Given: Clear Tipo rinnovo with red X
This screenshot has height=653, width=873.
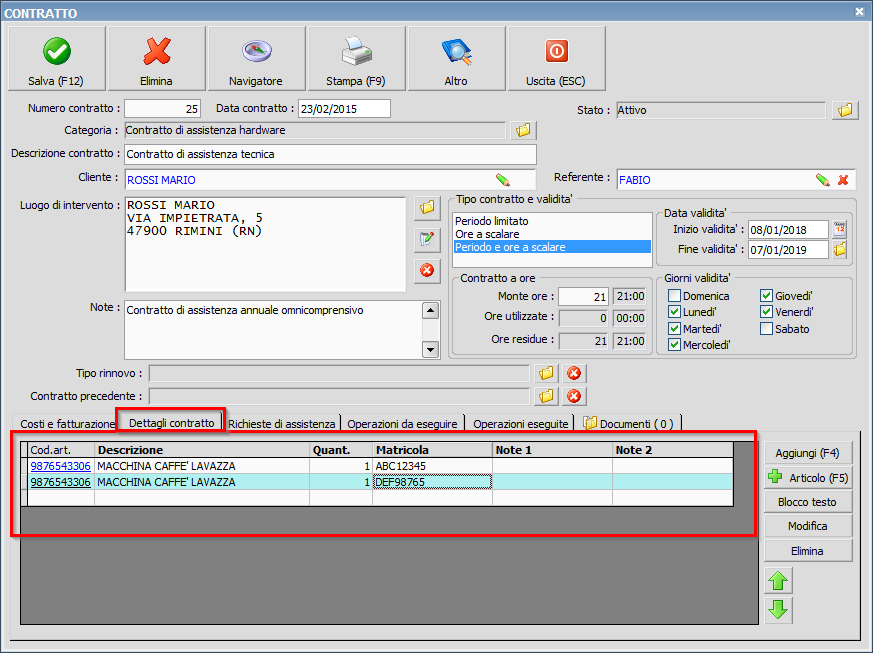Looking at the screenshot, I should coord(574,373).
